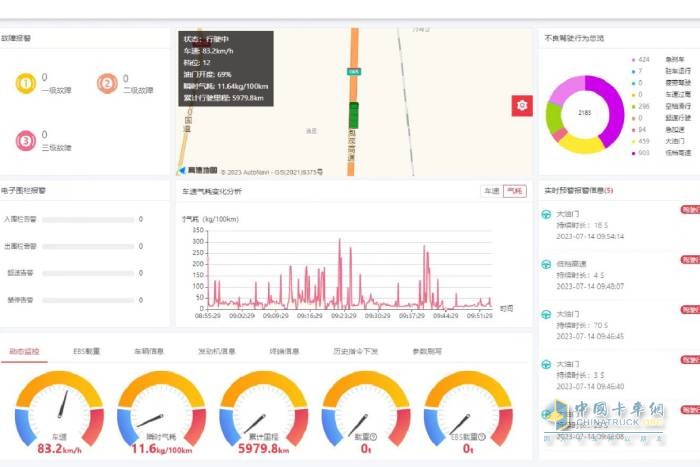700x467 pixels.
Task: Click the 大油门 alert lasting 16 S
Action: click(x=619, y=225)
